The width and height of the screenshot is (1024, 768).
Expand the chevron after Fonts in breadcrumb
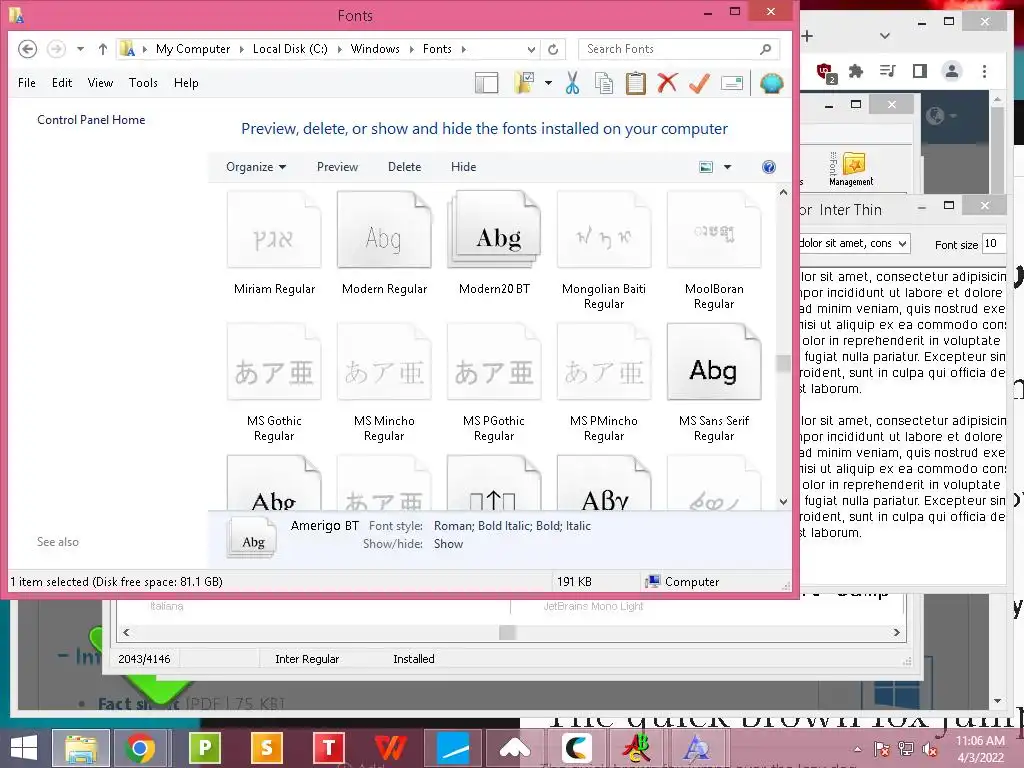pos(464,49)
